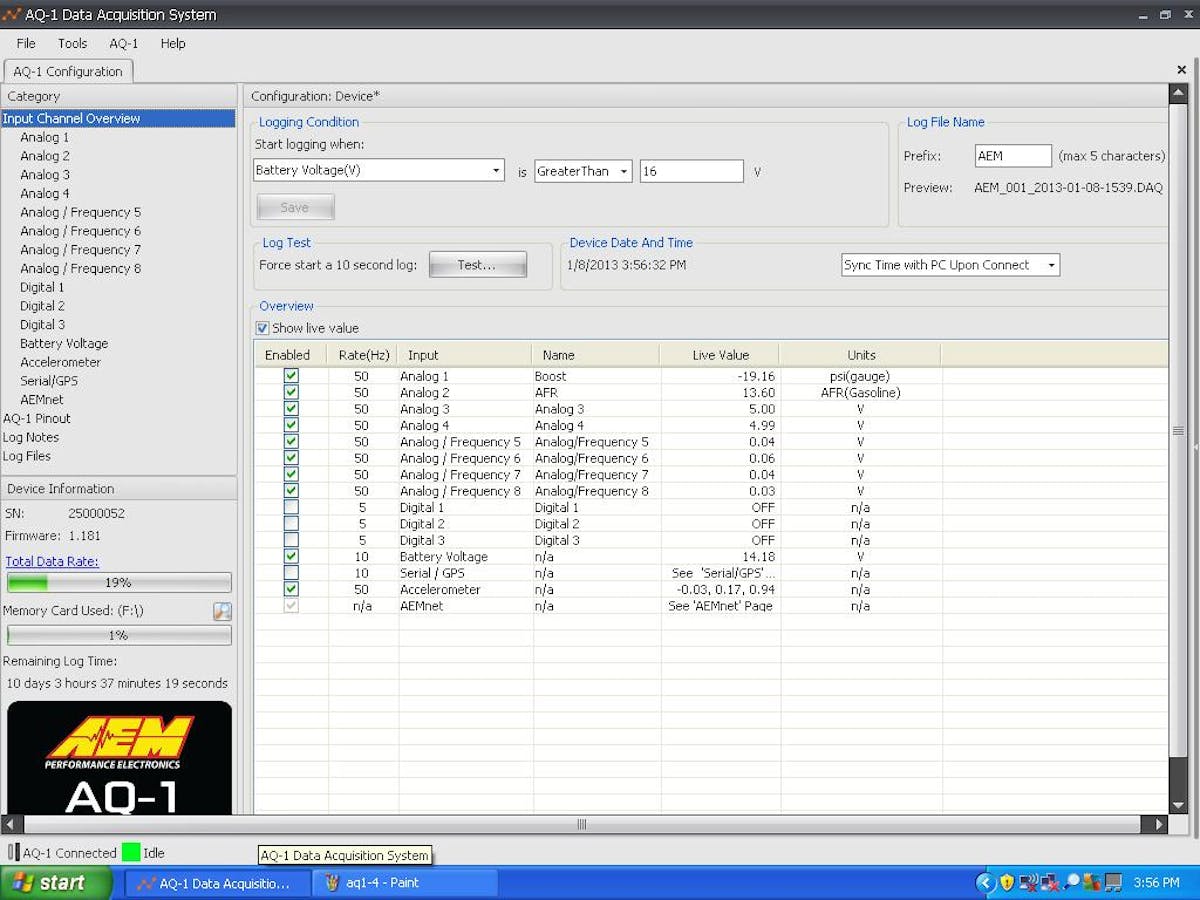Screen dimensions: 1200x900
Task: Open aq1-4 Paint from the taskbar
Action: coord(405,883)
